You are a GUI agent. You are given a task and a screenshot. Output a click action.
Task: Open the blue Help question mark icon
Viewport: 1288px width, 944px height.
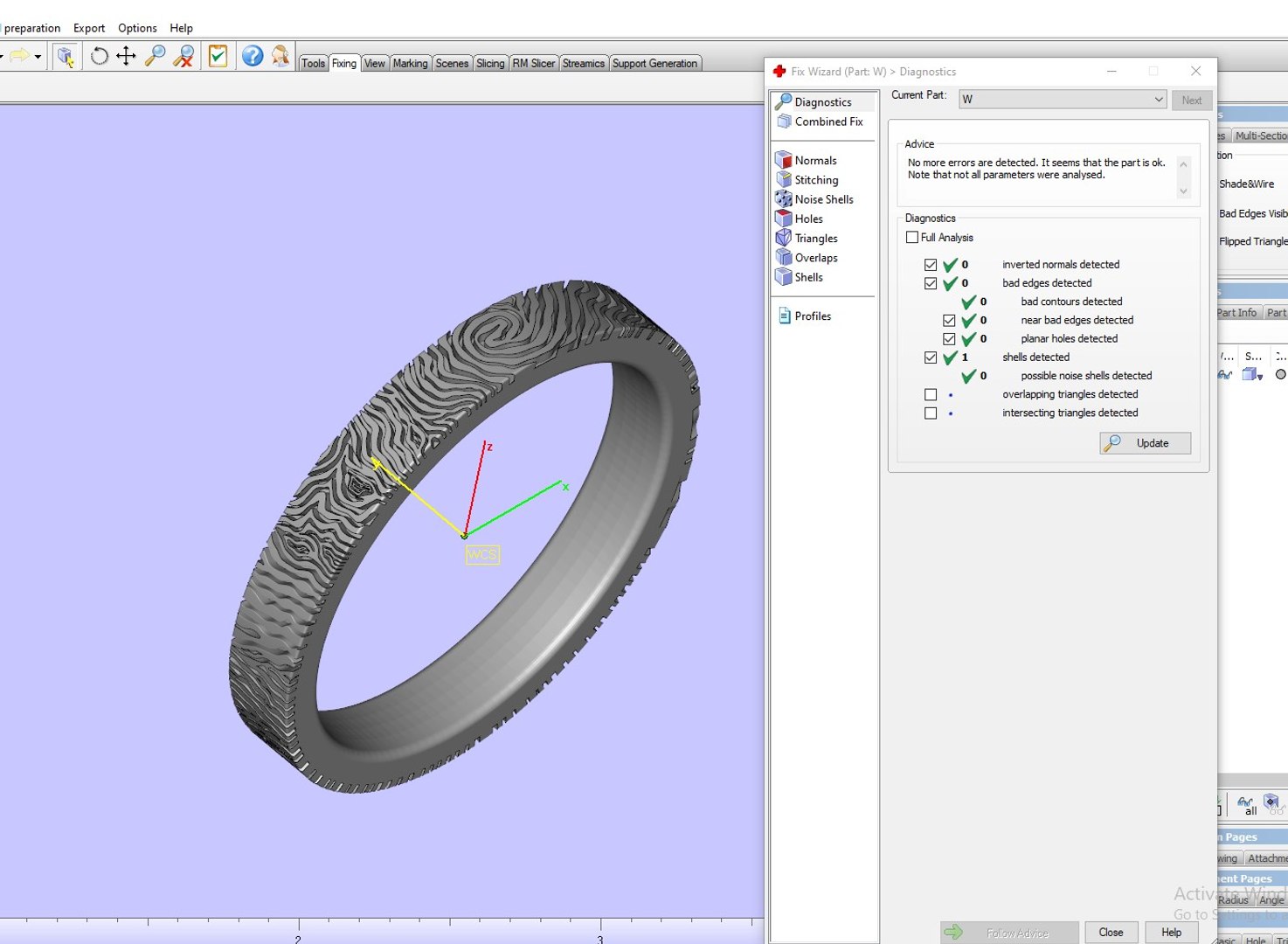click(253, 57)
